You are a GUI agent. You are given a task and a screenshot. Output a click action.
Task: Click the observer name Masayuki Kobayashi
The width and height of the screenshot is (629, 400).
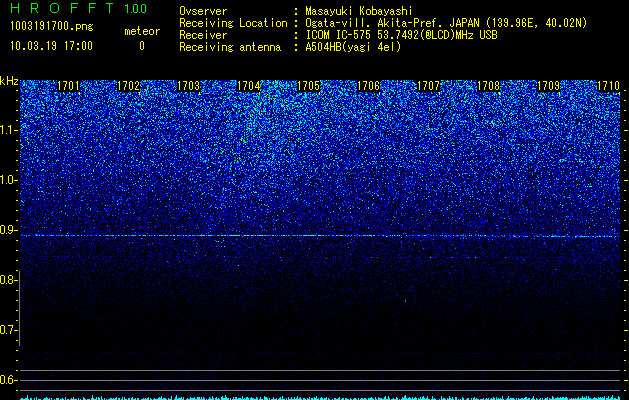pyautogui.click(x=359, y=11)
